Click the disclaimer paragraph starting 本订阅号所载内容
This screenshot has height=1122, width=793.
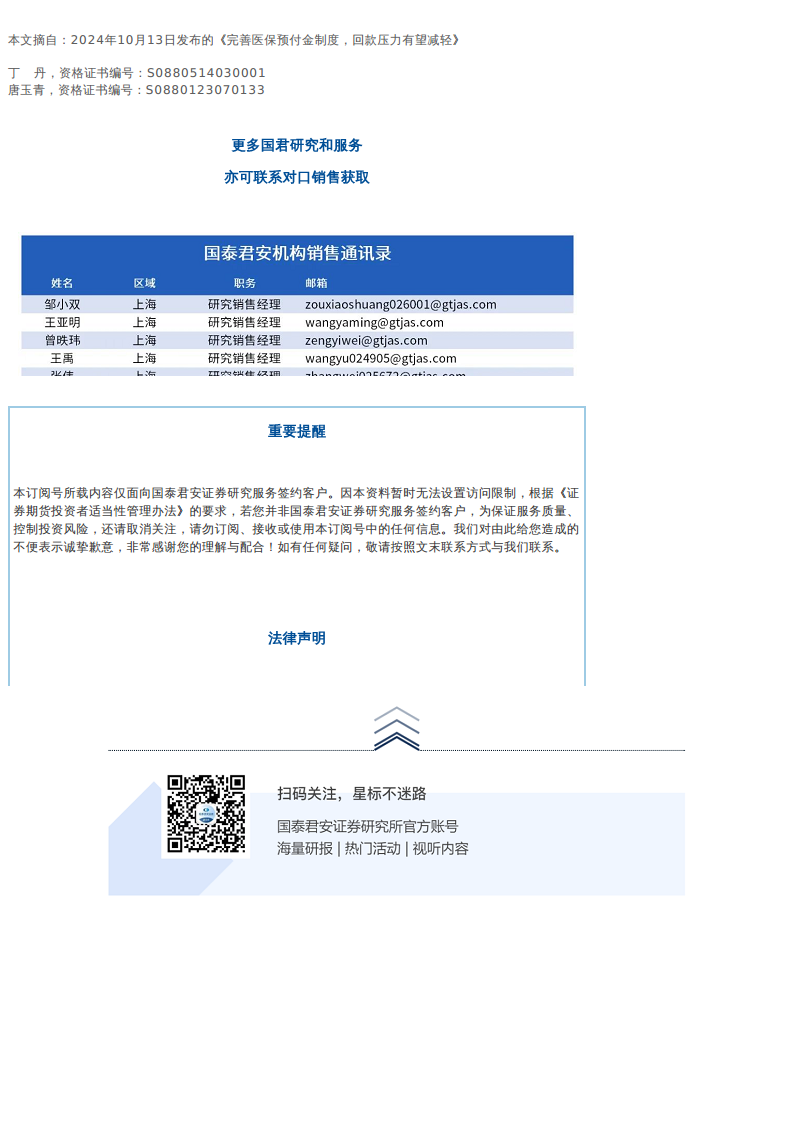(x=296, y=520)
